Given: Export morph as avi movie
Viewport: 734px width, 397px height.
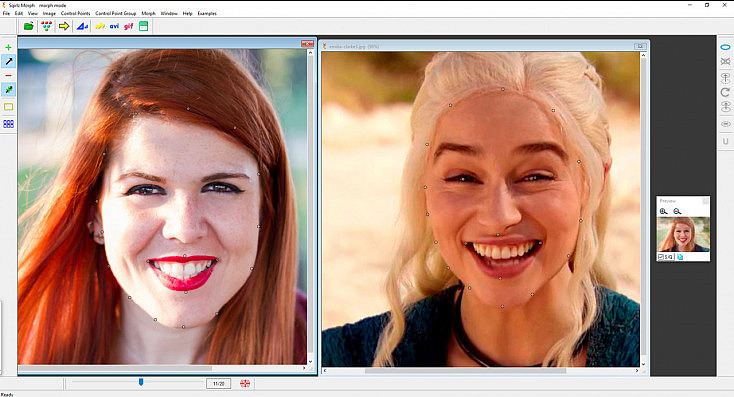Looking at the screenshot, I should [x=114, y=26].
